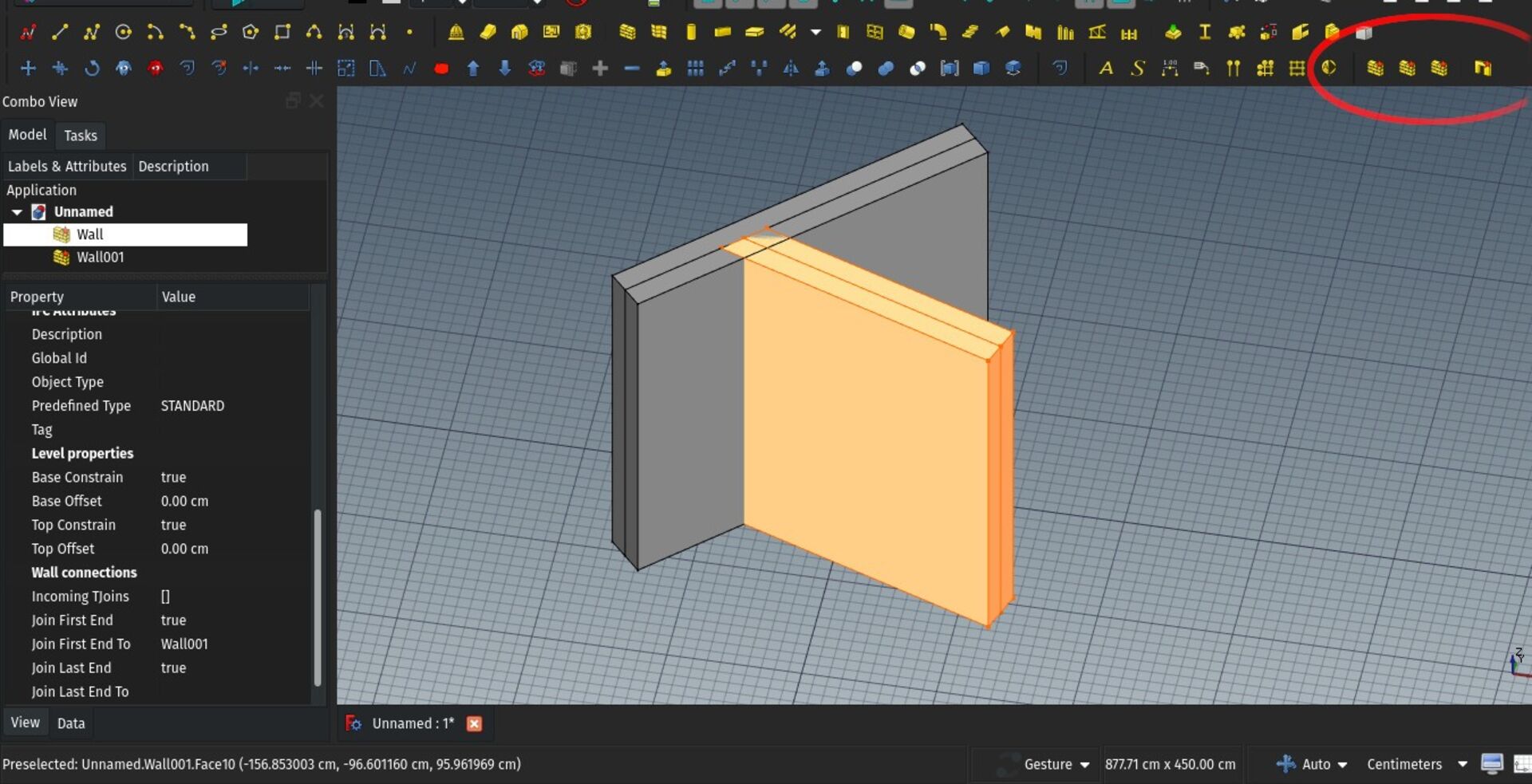Select the Draft Point tool
This screenshot has height=784, width=1532.
(410, 33)
